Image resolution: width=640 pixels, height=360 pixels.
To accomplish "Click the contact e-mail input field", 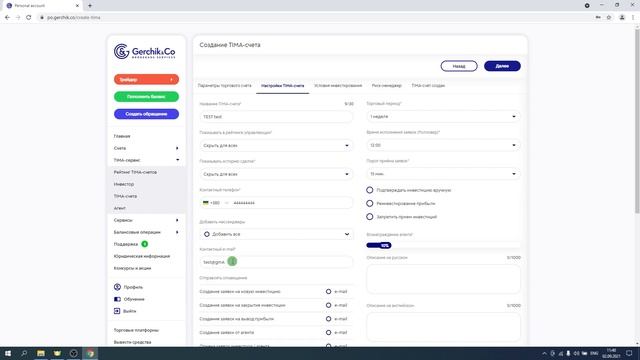I will (276, 262).
